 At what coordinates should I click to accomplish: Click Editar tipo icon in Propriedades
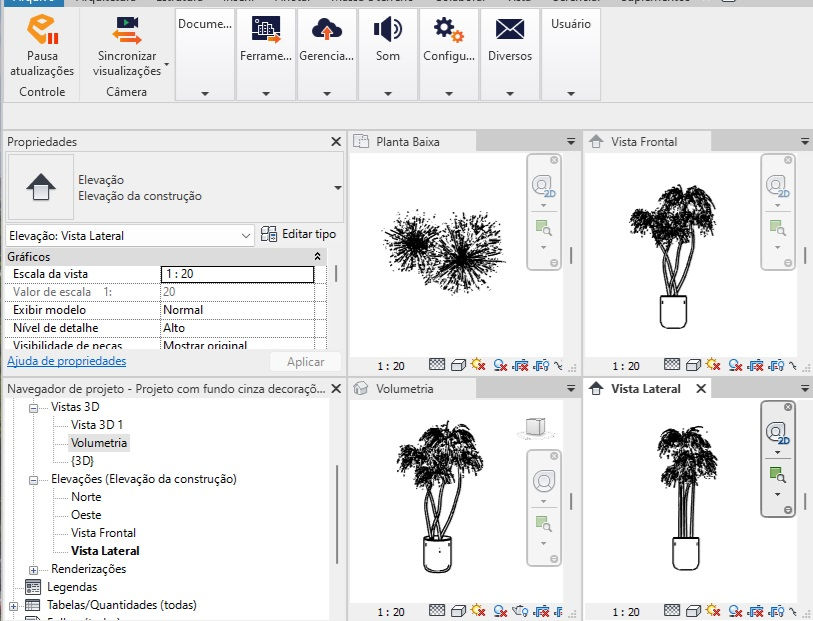click(269, 234)
